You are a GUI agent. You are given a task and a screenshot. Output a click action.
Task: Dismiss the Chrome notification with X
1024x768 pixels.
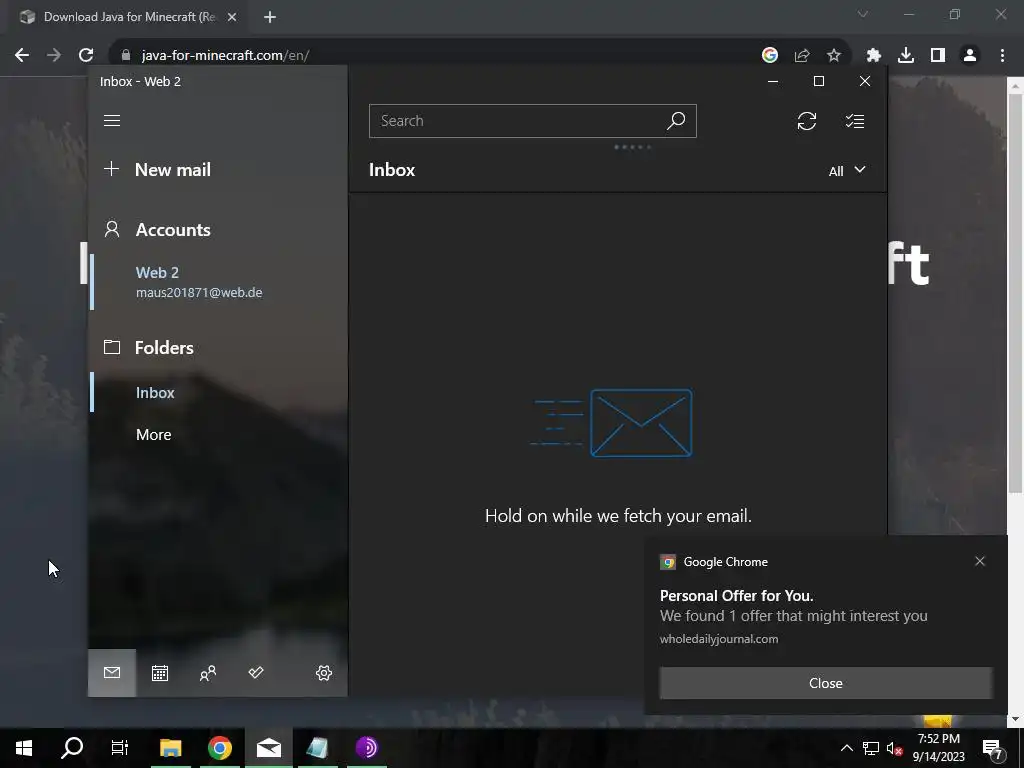tap(980, 561)
